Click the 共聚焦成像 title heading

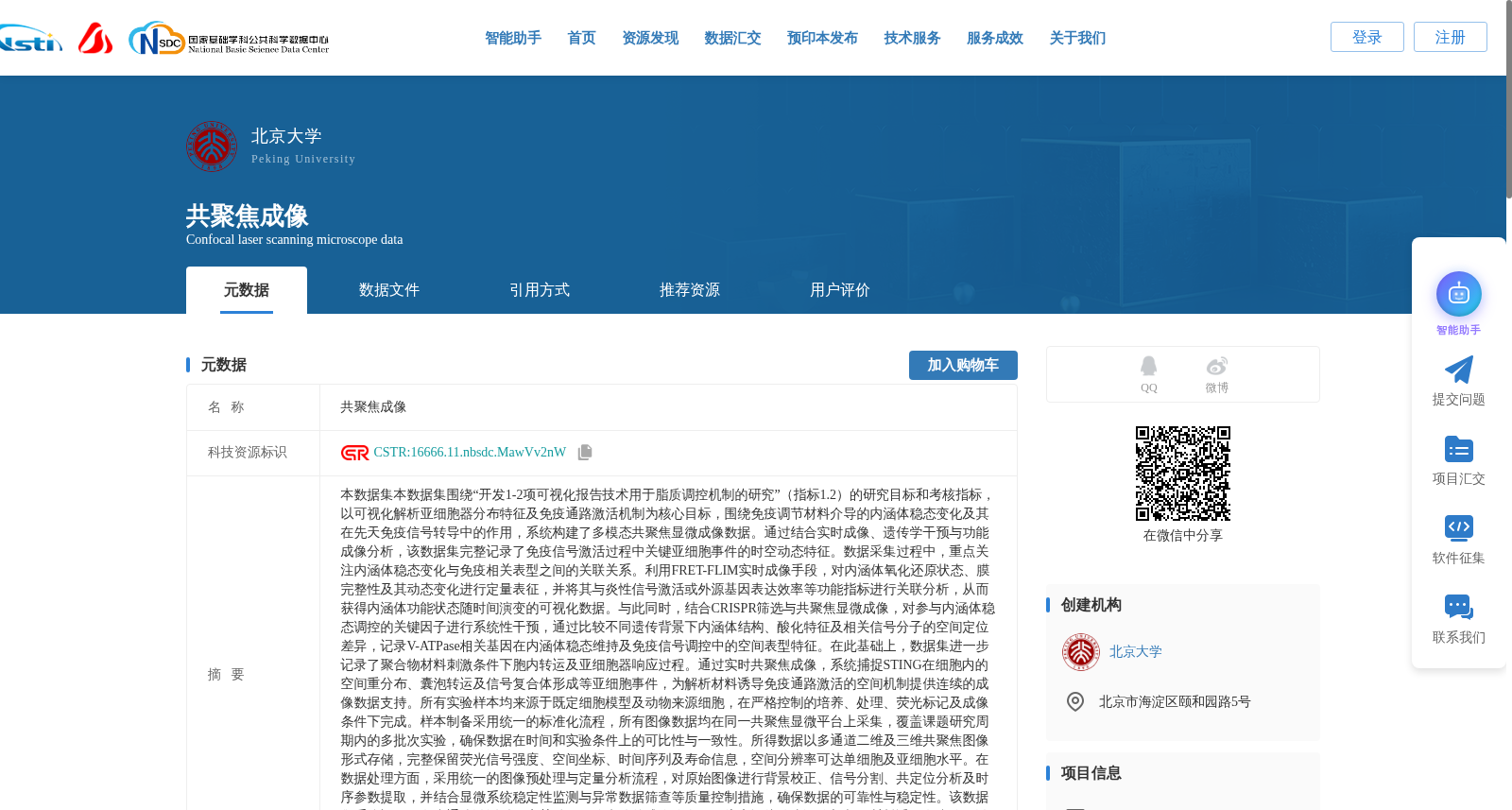pyautogui.click(x=248, y=215)
